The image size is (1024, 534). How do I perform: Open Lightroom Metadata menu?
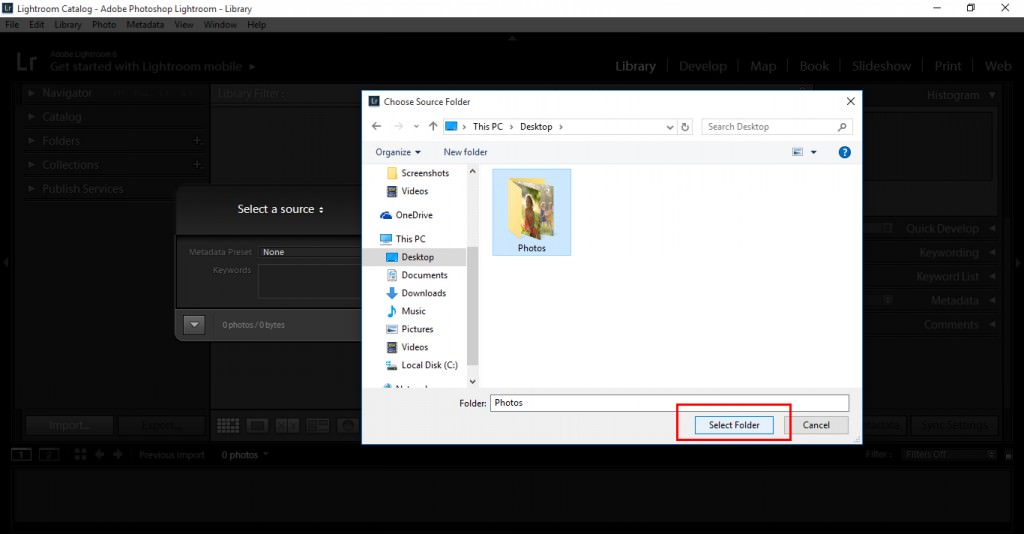pyautogui.click(x=145, y=25)
